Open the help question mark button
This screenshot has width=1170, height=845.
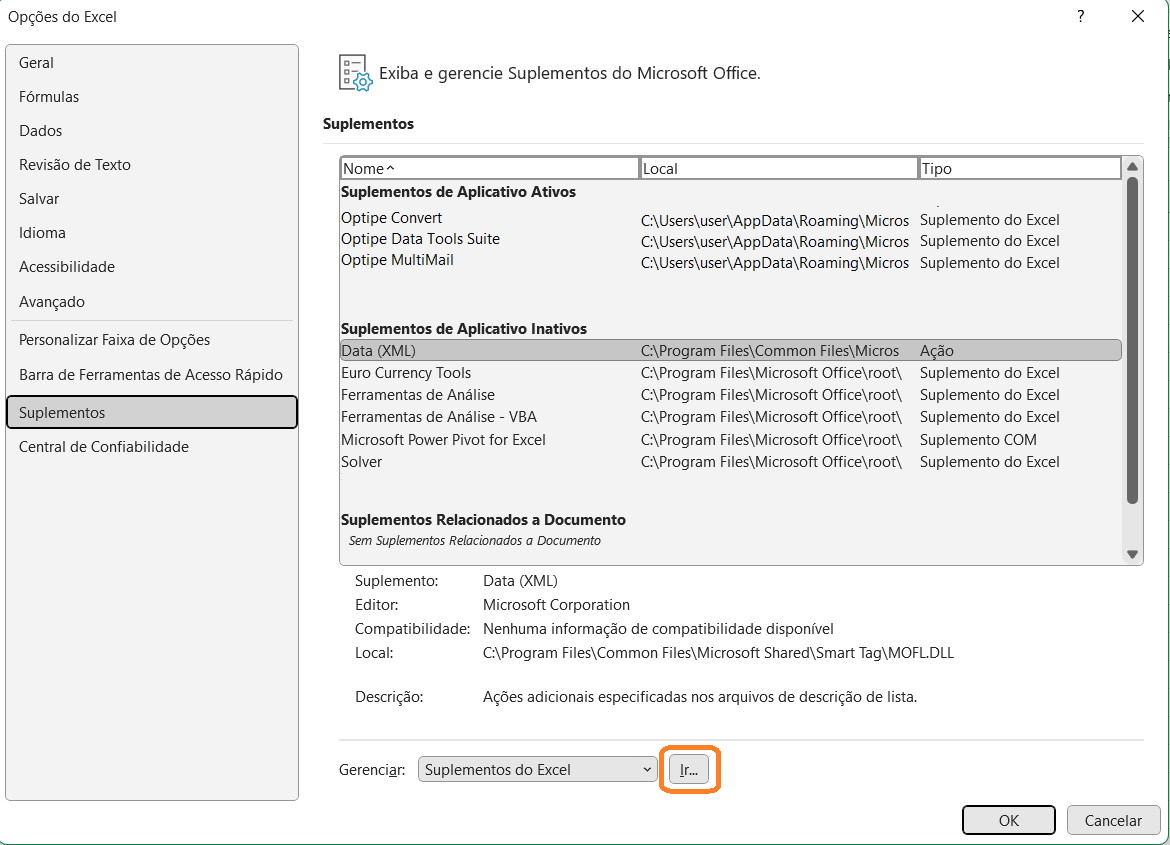click(1080, 16)
